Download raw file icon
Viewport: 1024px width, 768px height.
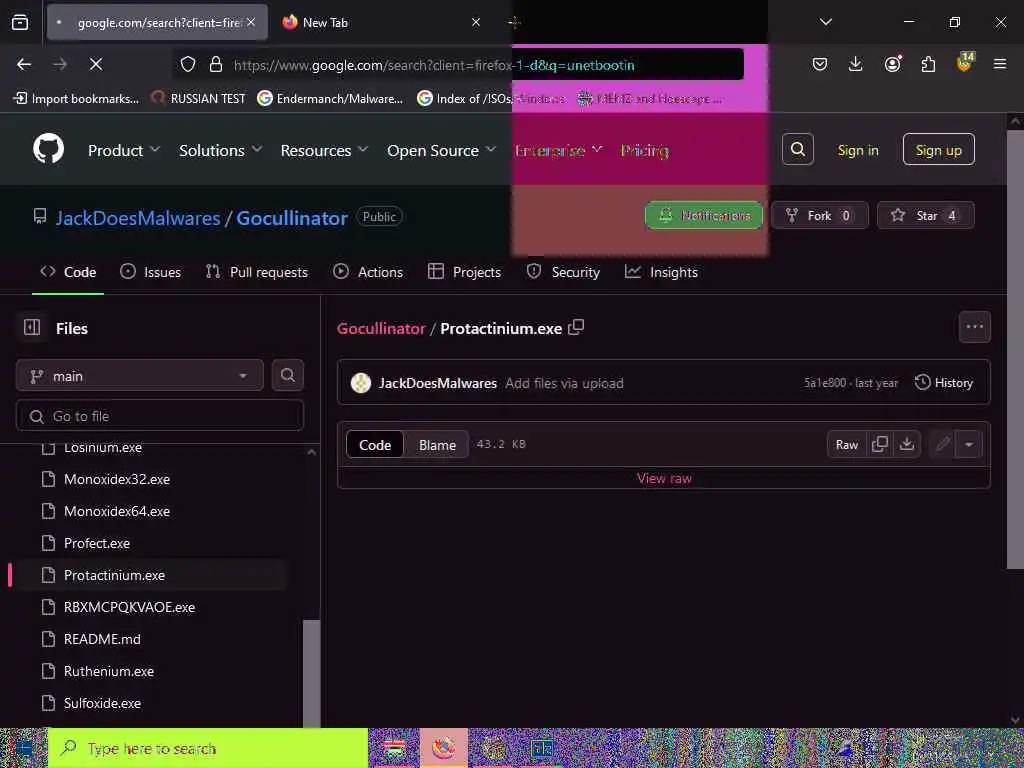906,444
